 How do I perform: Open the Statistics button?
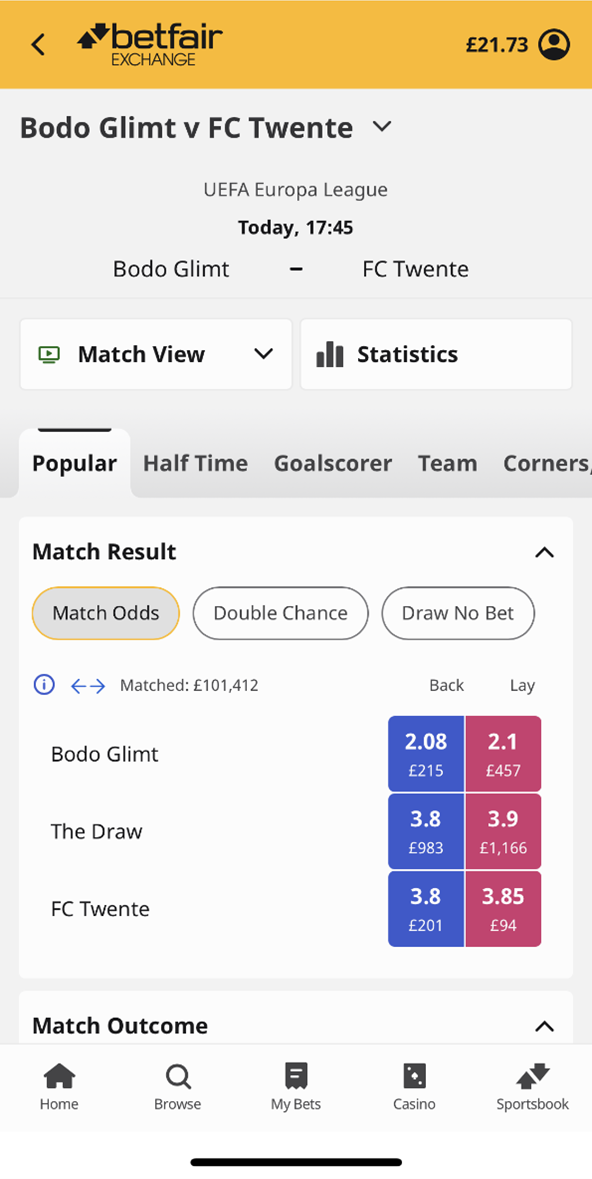point(436,354)
